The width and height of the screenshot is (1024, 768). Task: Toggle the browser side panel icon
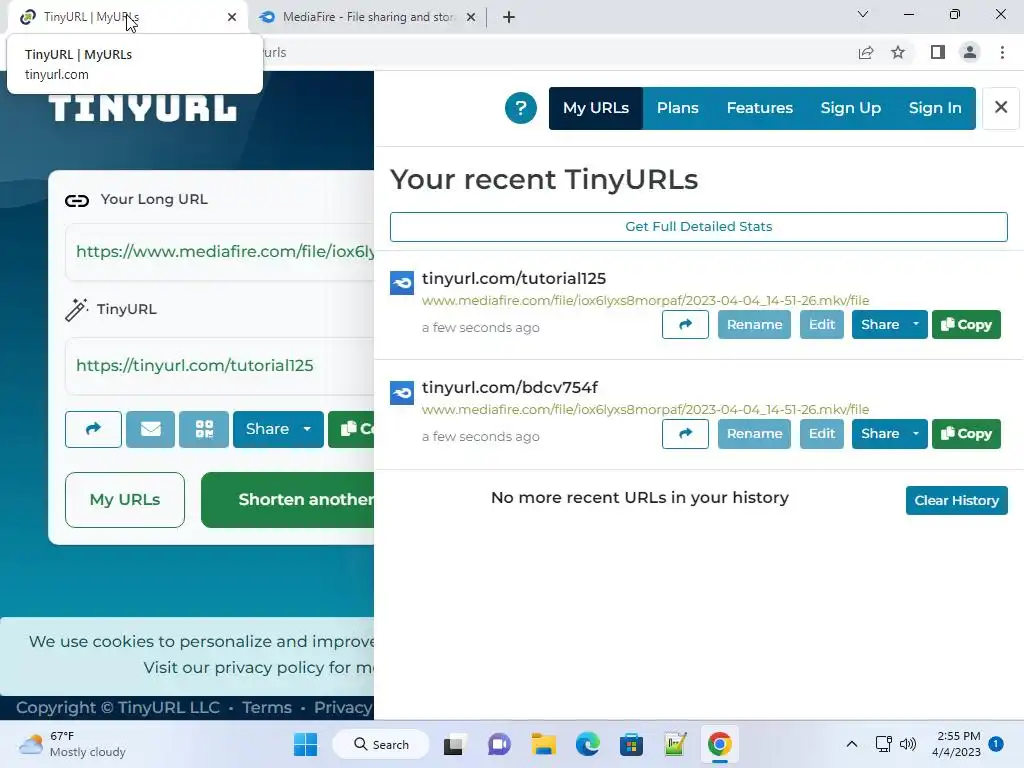click(x=938, y=52)
